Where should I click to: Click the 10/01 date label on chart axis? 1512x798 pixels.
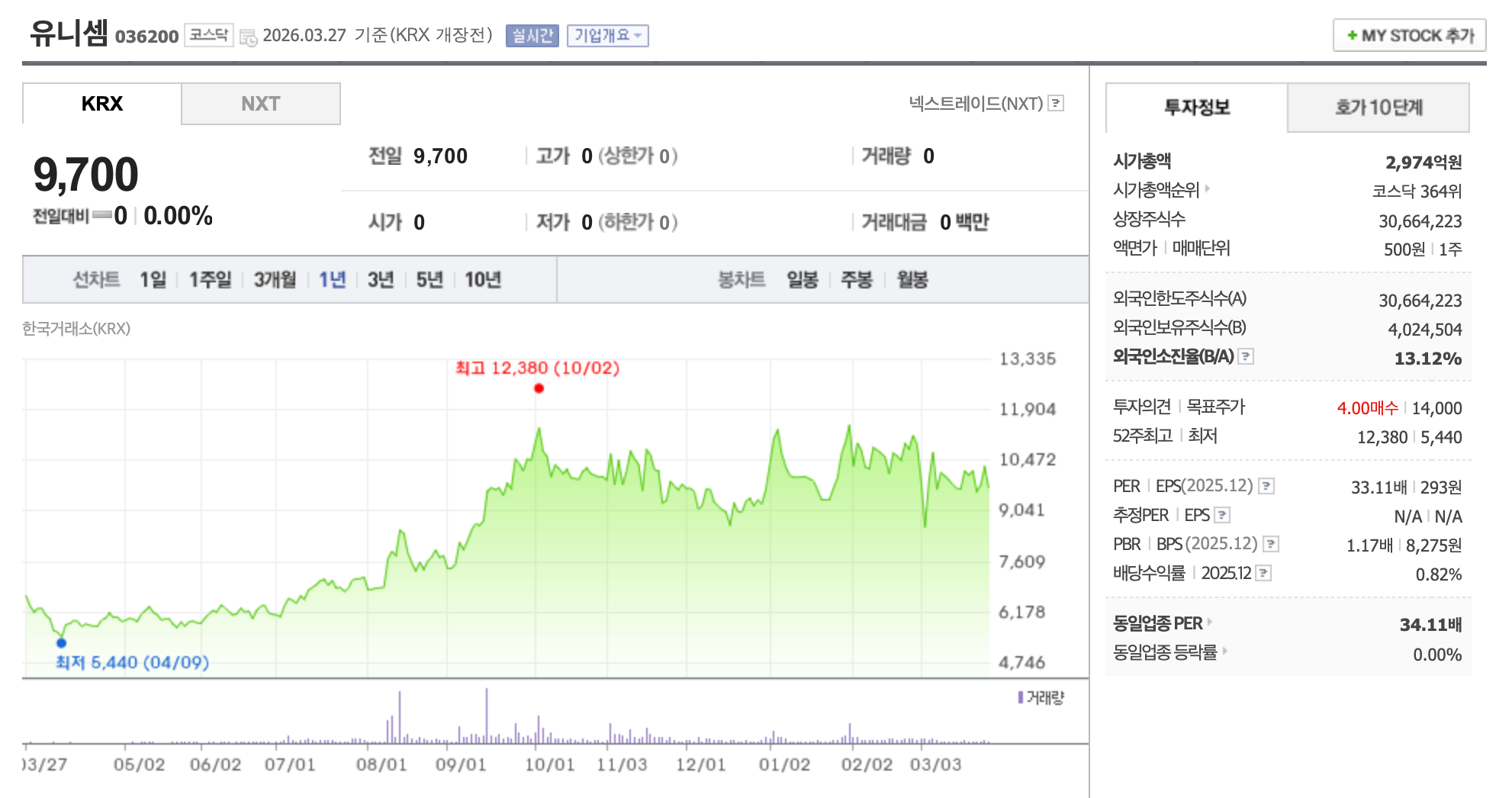tap(549, 764)
